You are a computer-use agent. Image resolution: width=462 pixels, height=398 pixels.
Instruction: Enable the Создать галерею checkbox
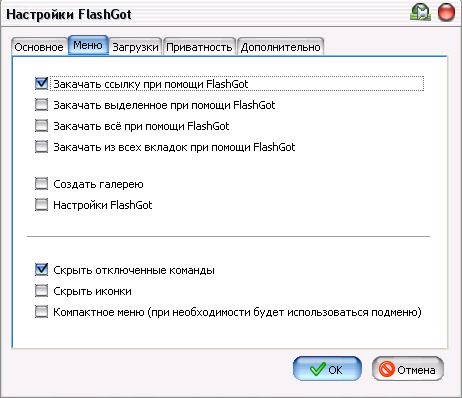[x=41, y=184]
